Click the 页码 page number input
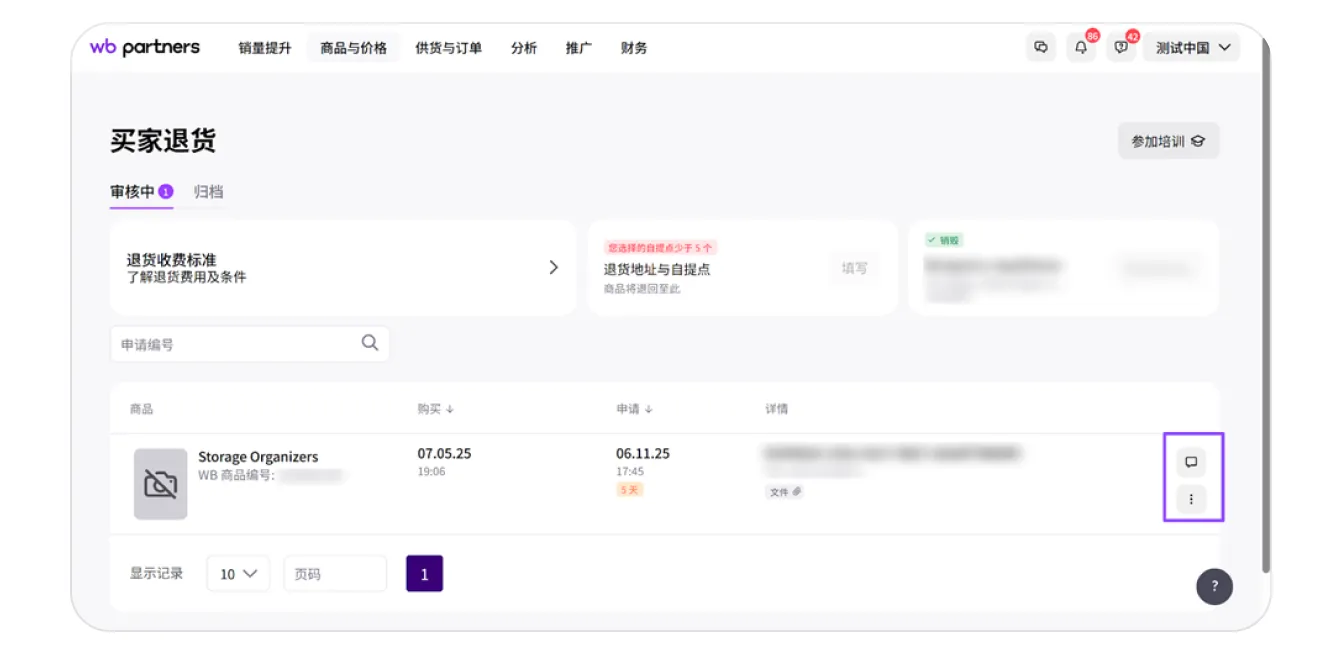Image resolution: width=1344 pixels, height=654 pixels. tap(335, 574)
